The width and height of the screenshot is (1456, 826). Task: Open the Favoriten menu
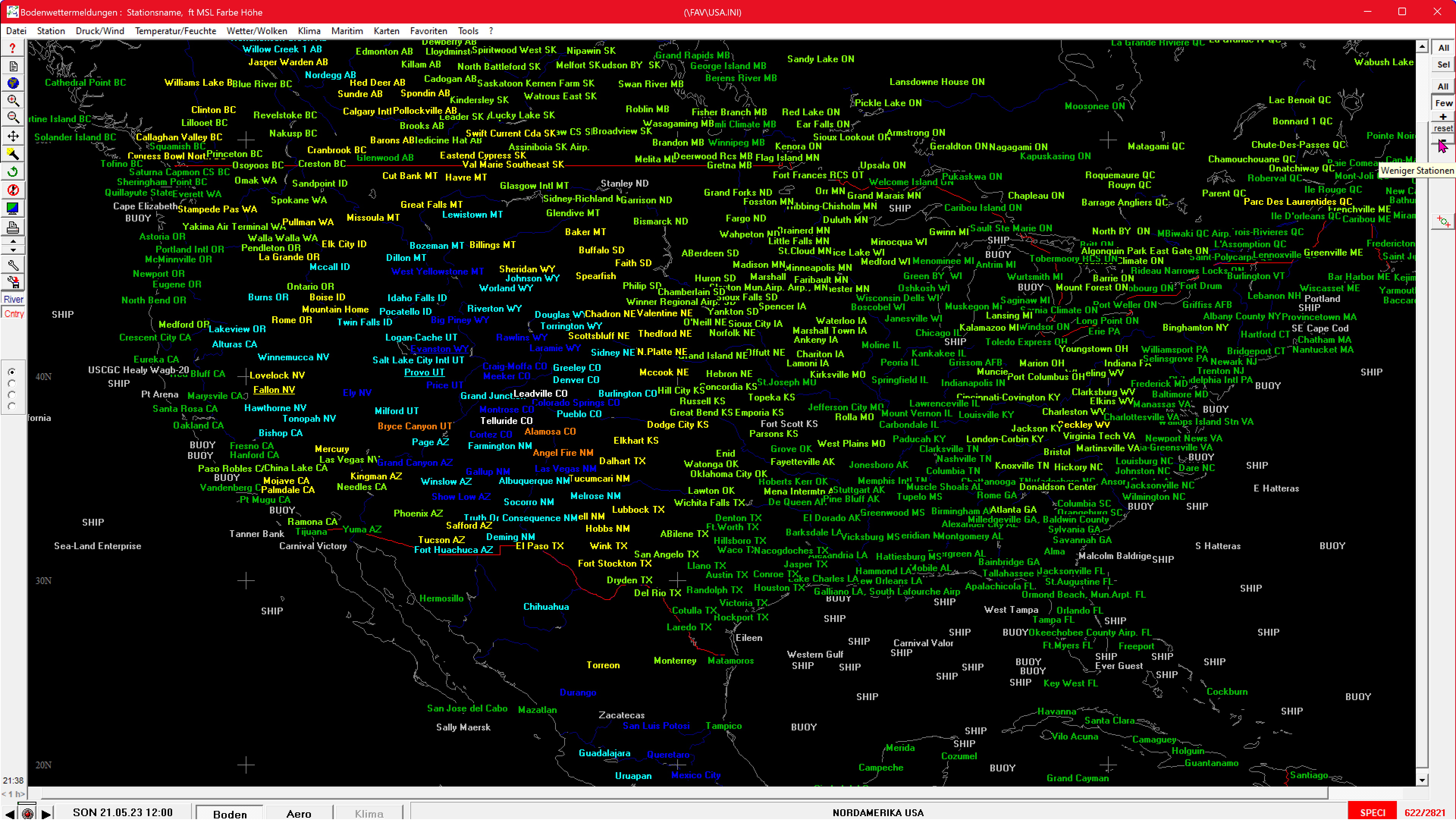pyautogui.click(x=429, y=31)
